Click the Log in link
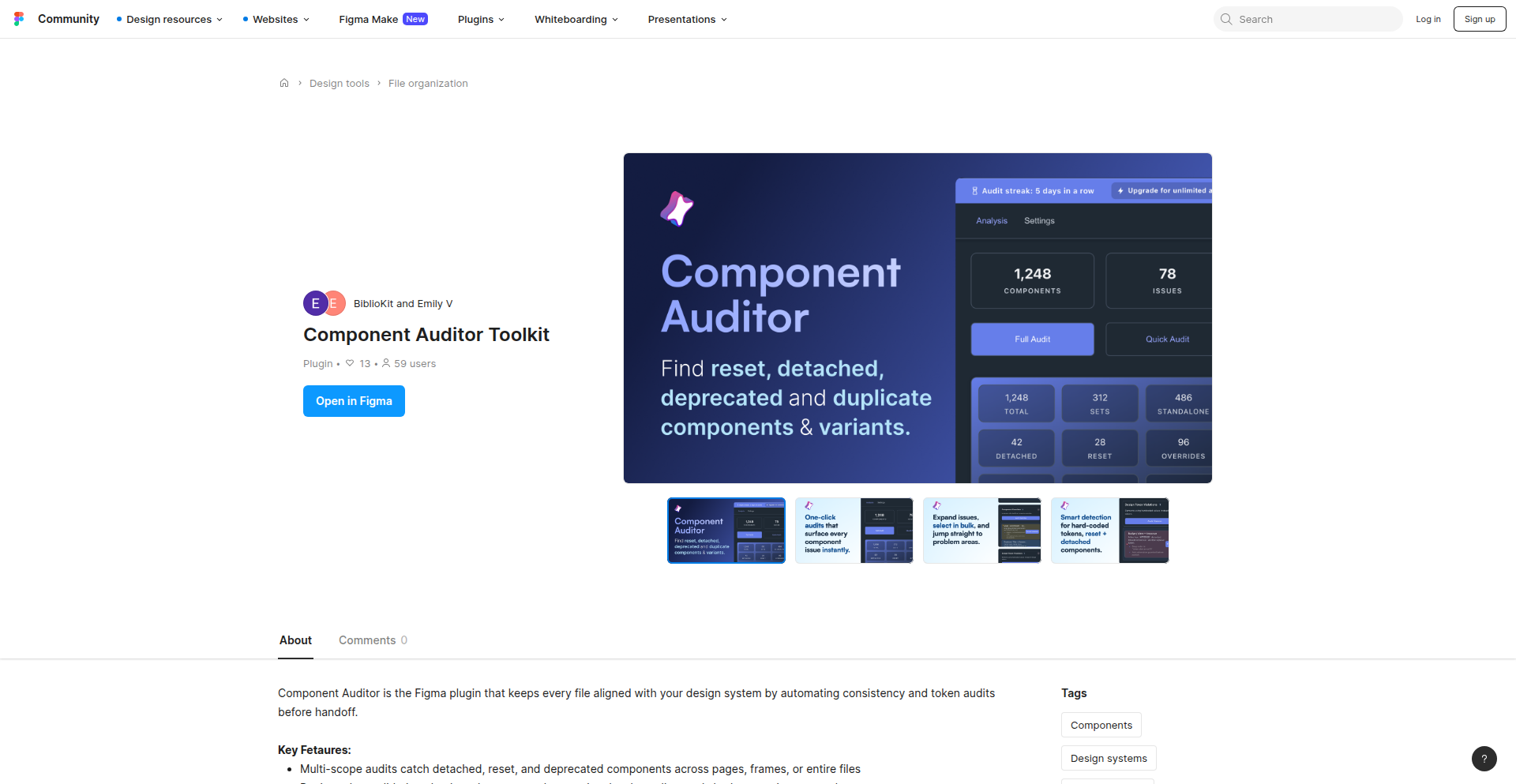This screenshot has width=1516, height=784. tap(1428, 18)
